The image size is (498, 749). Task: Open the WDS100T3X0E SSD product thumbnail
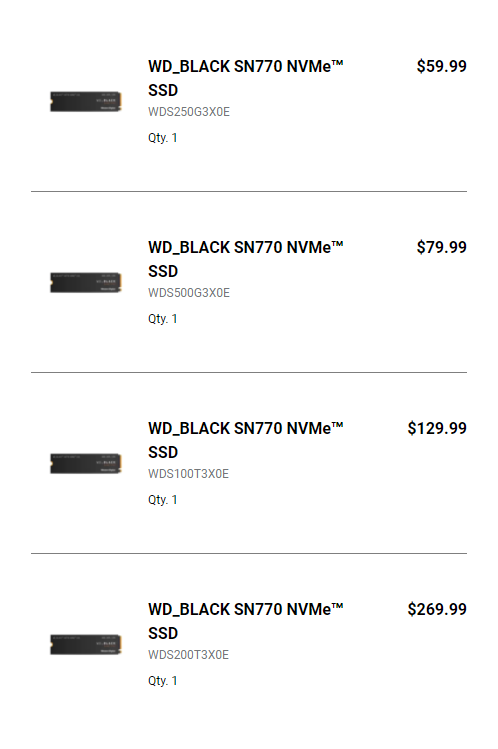click(86, 463)
